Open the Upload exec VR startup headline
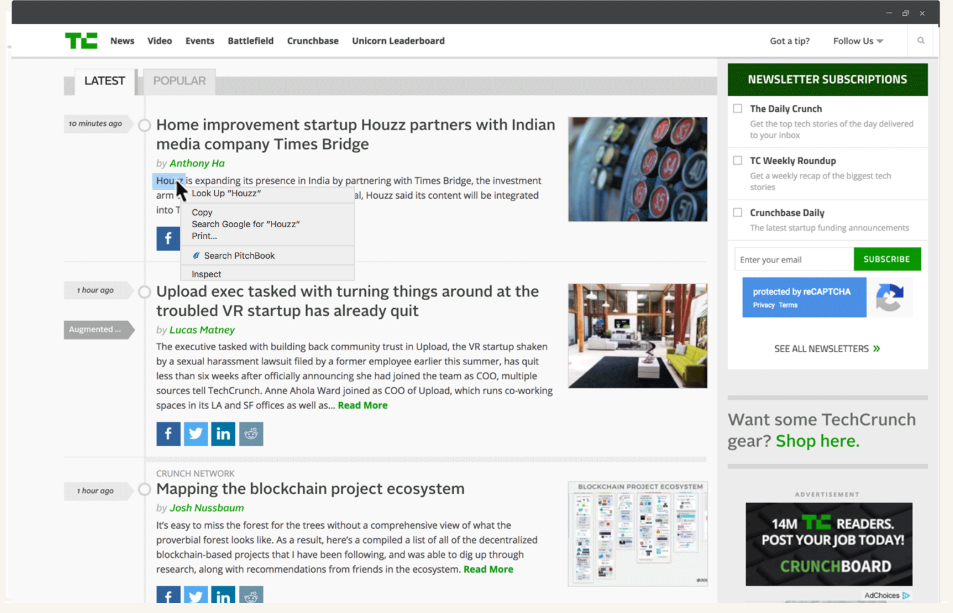The image size is (953, 613). pos(348,301)
